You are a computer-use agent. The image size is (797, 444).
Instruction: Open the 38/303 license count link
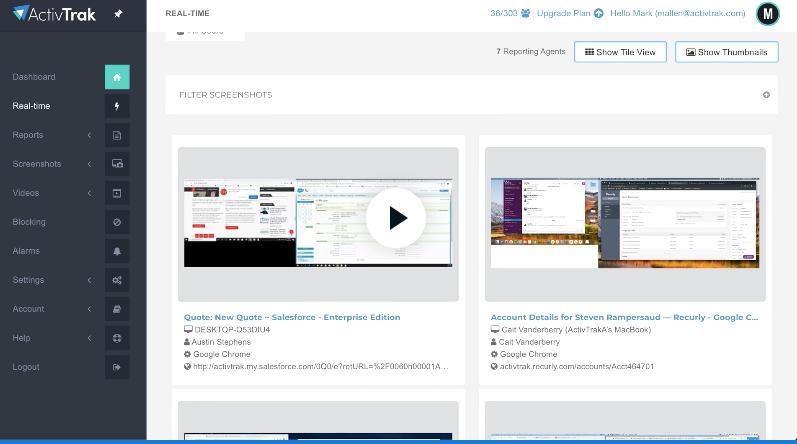click(x=504, y=13)
